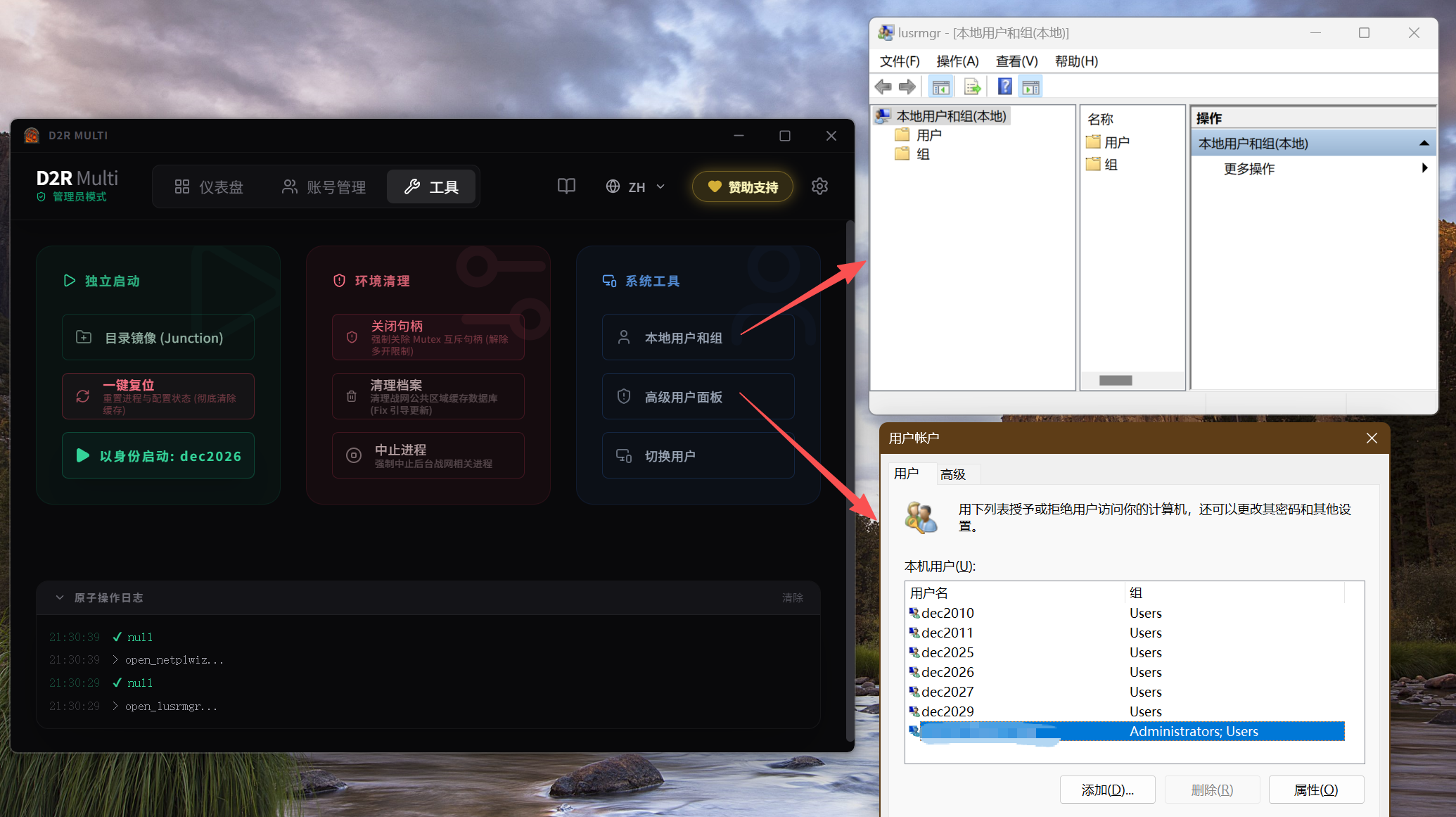Image resolution: width=1456 pixels, height=817 pixels.
Task: Clear the log with 清除
Action: click(x=793, y=597)
